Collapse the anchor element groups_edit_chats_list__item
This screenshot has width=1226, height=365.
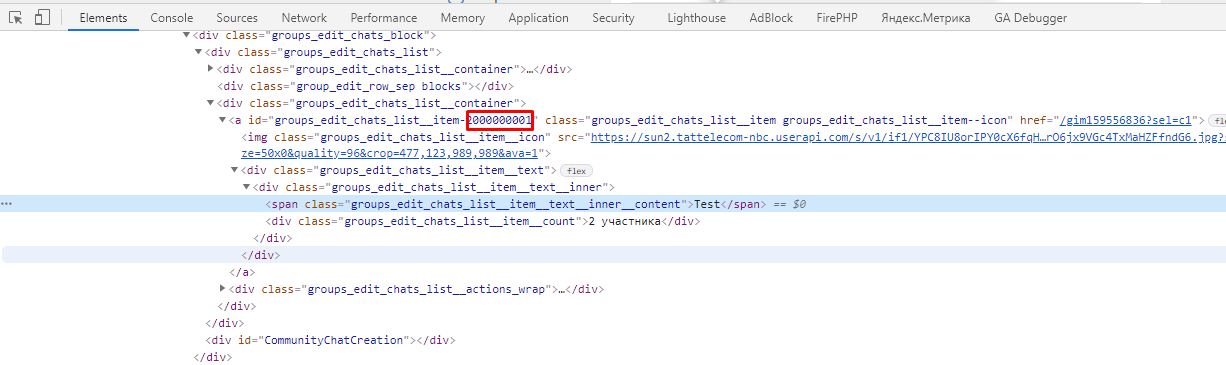pos(222,120)
